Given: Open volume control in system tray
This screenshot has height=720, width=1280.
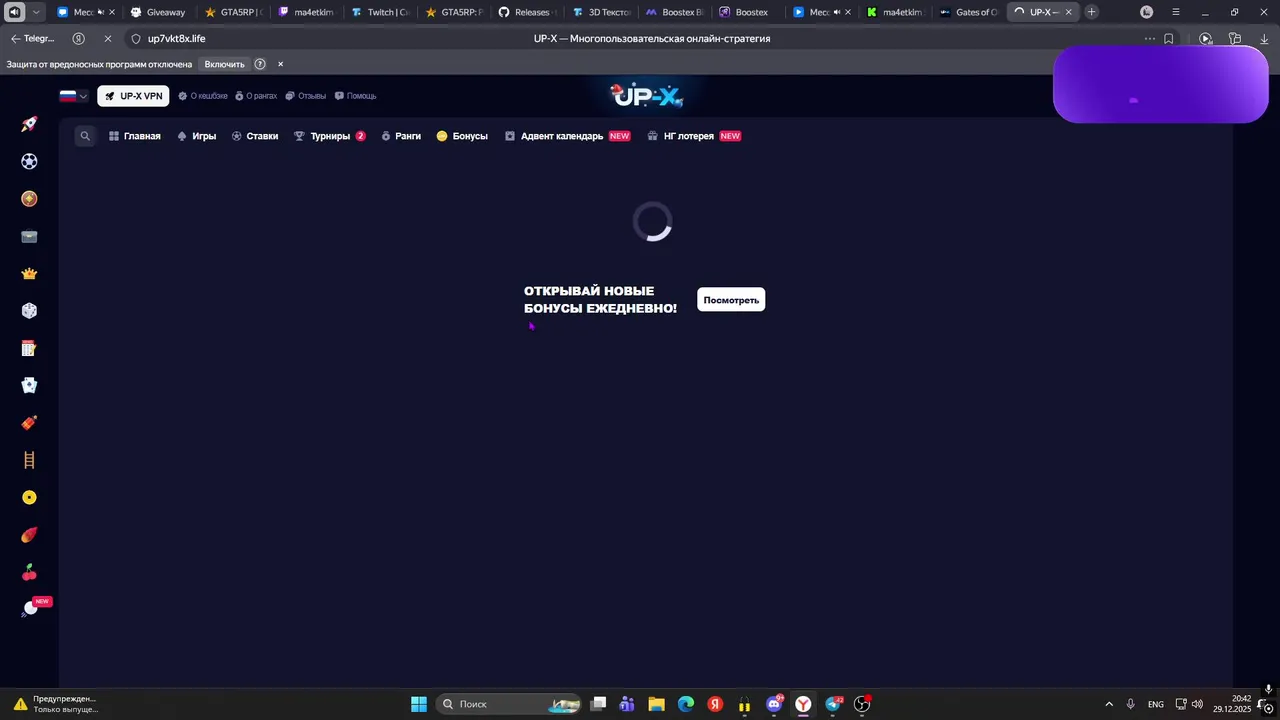Looking at the screenshot, I should point(1197,704).
